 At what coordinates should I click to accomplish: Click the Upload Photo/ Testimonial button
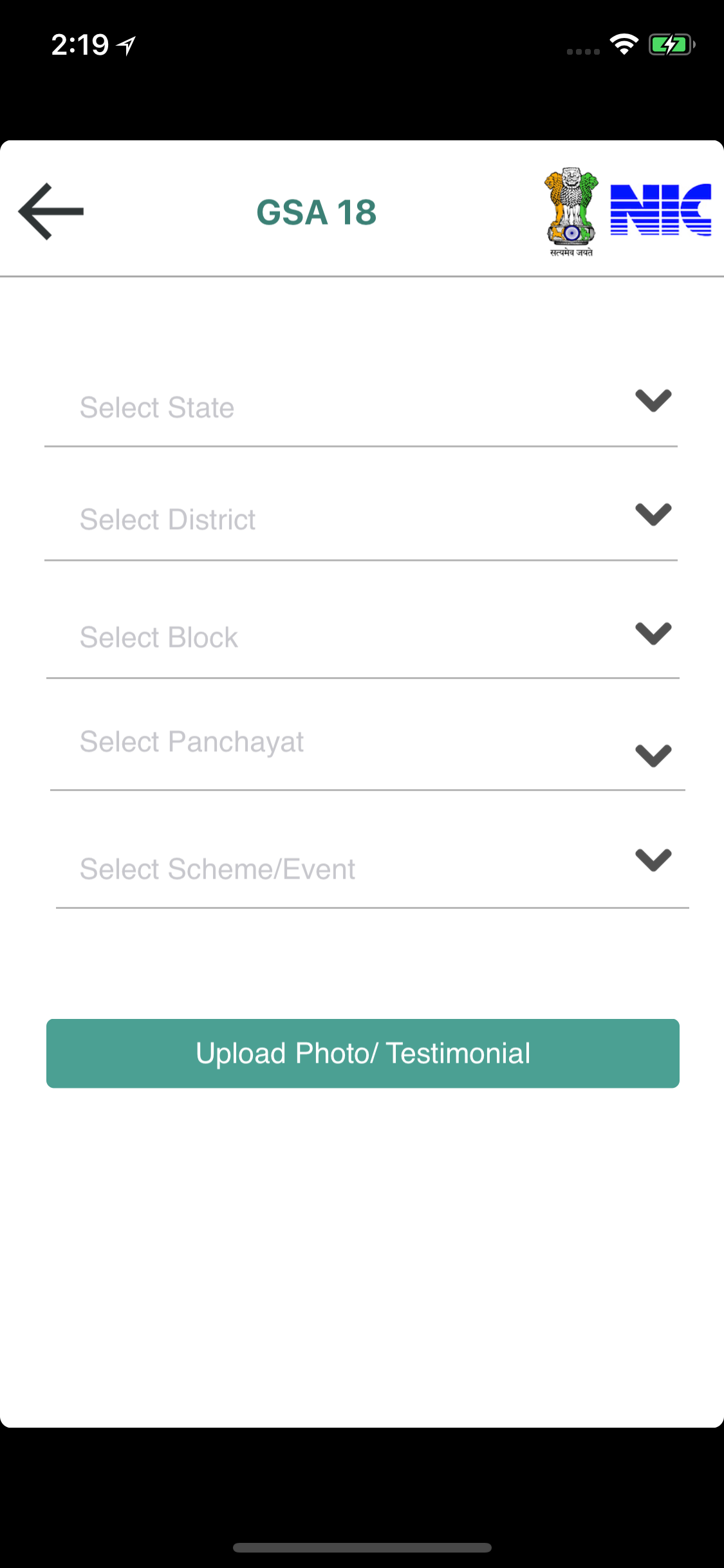click(363, 1054)
